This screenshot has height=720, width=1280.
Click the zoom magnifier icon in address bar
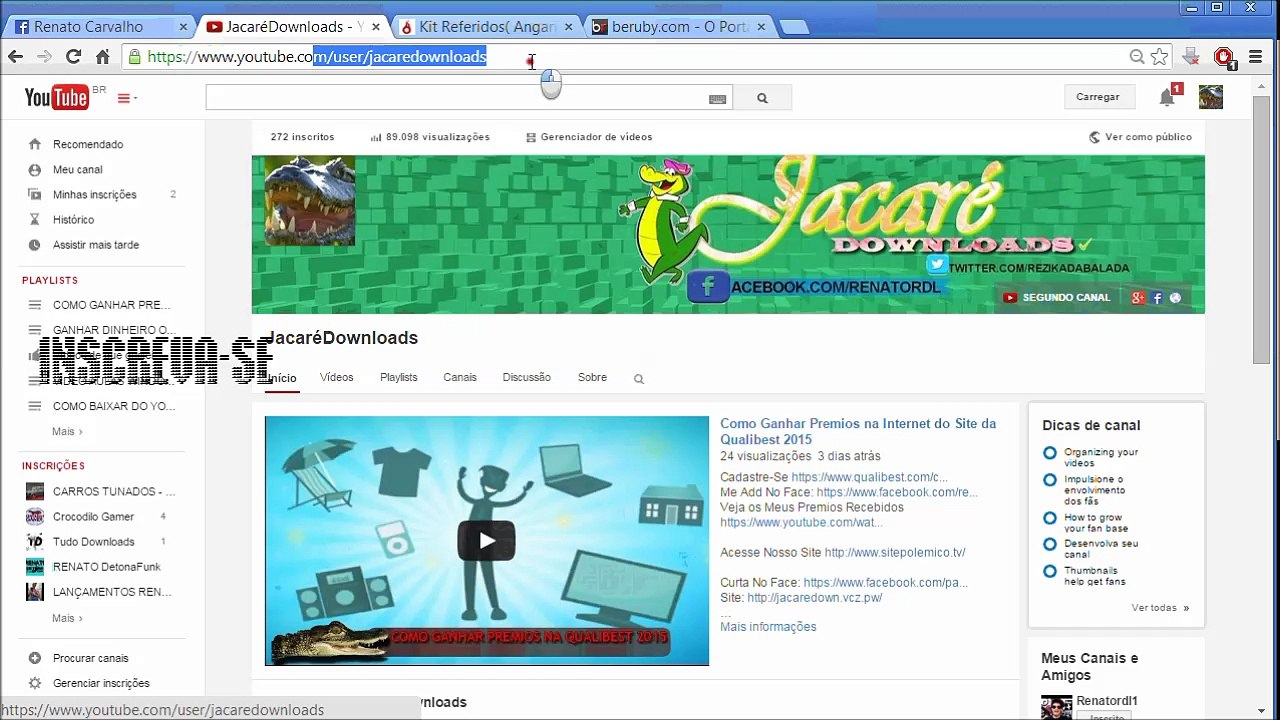[1137, 57]
